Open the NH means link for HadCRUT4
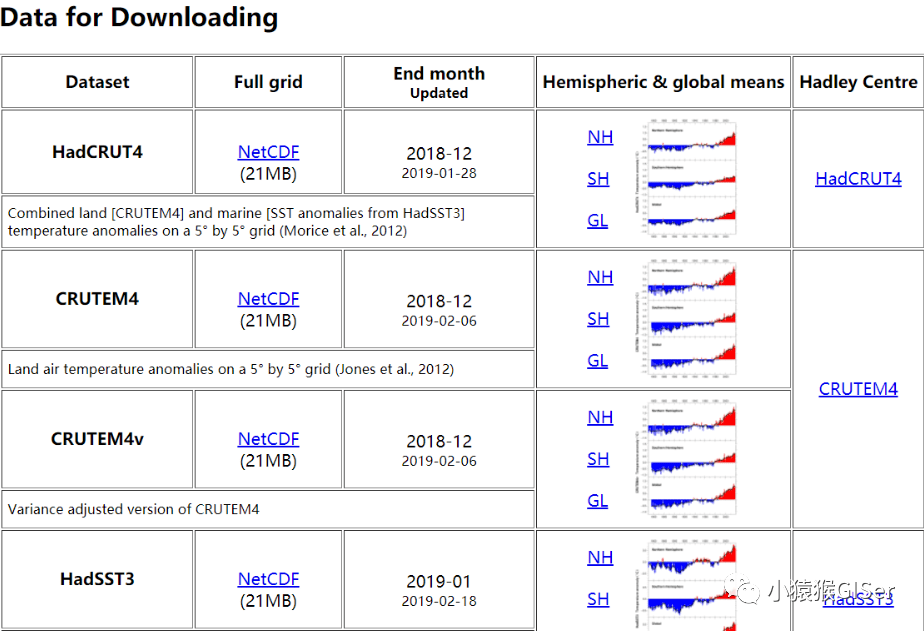The width and height of the screenshot is (924, 631). pyautogui.click(x=600, y=137)
